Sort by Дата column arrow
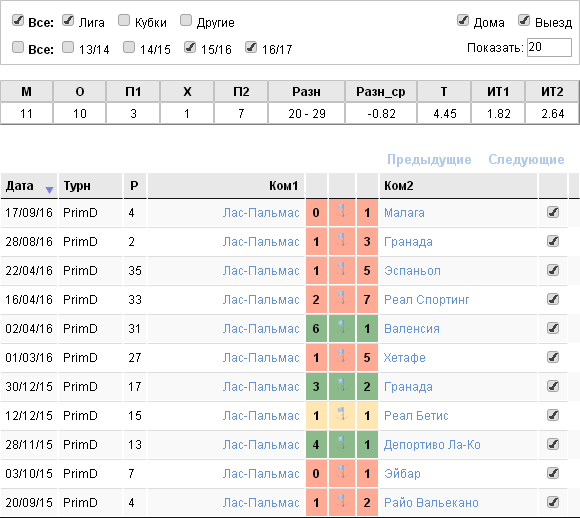 (49, 190)
